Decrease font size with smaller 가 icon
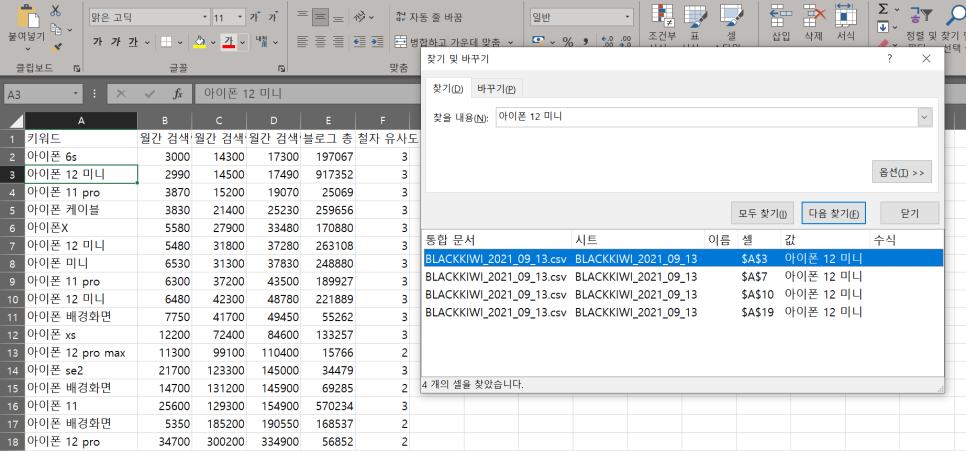This screenshot has width=966, height=451. [274, 17]
